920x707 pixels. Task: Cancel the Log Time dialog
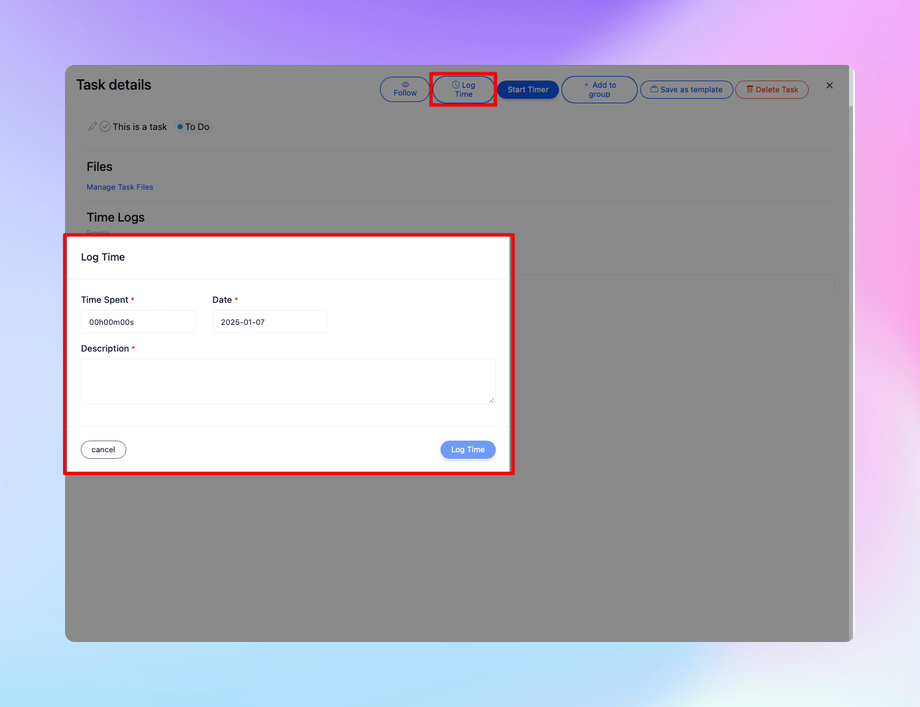click(103, 449)
